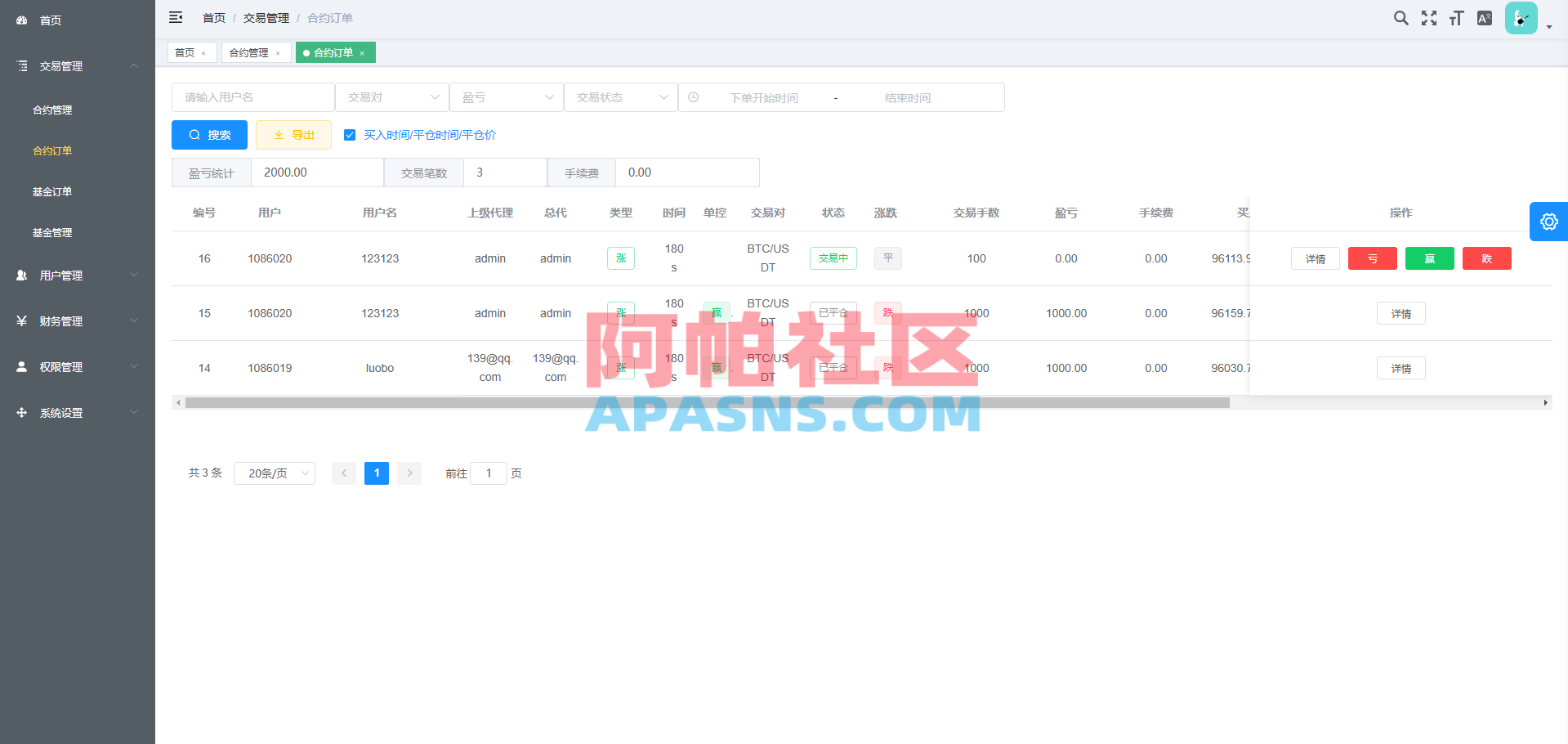Expand the 系统设置 sidebar menu
The height and width of the screenshot is (744, 1568).
[60, 412]
